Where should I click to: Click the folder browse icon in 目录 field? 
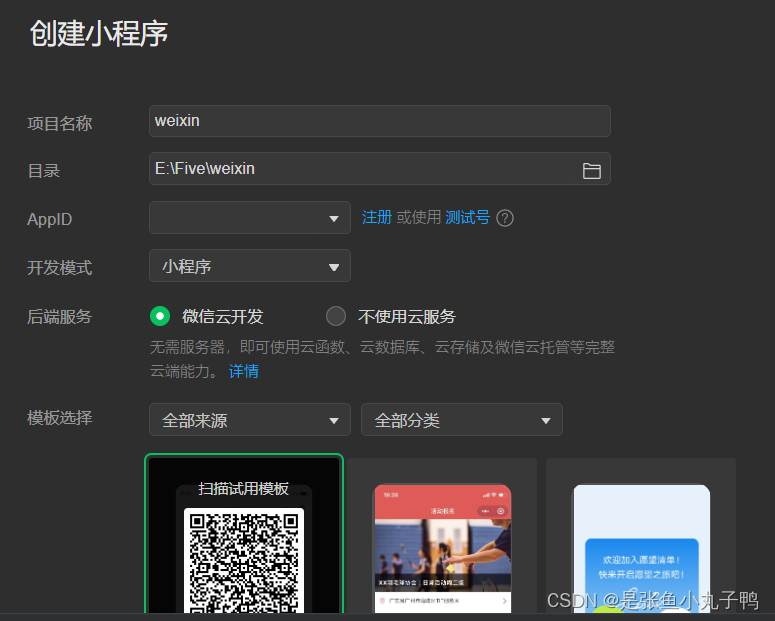(591, 171)
